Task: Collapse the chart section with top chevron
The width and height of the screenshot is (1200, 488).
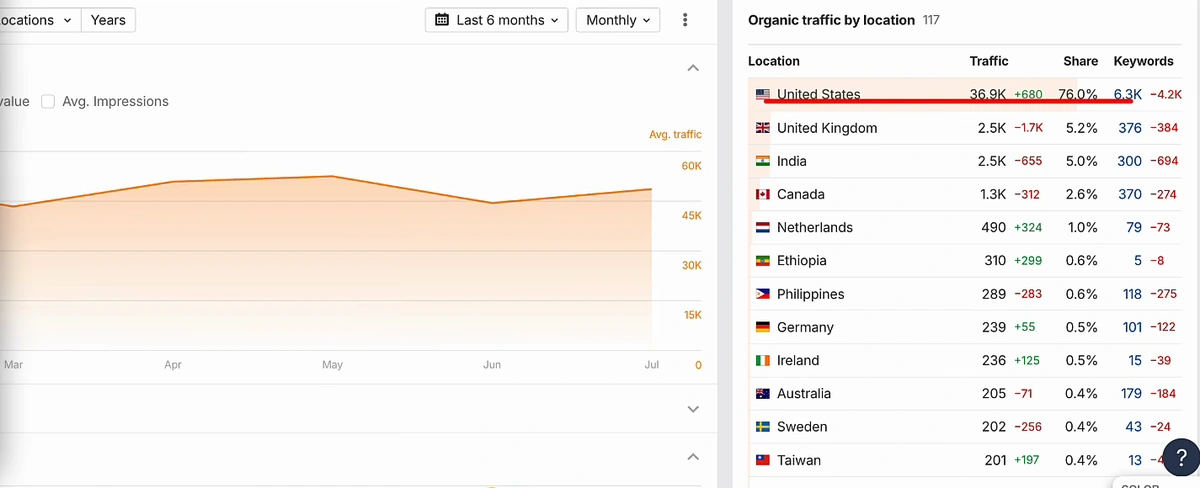Action: click(693, 68)
